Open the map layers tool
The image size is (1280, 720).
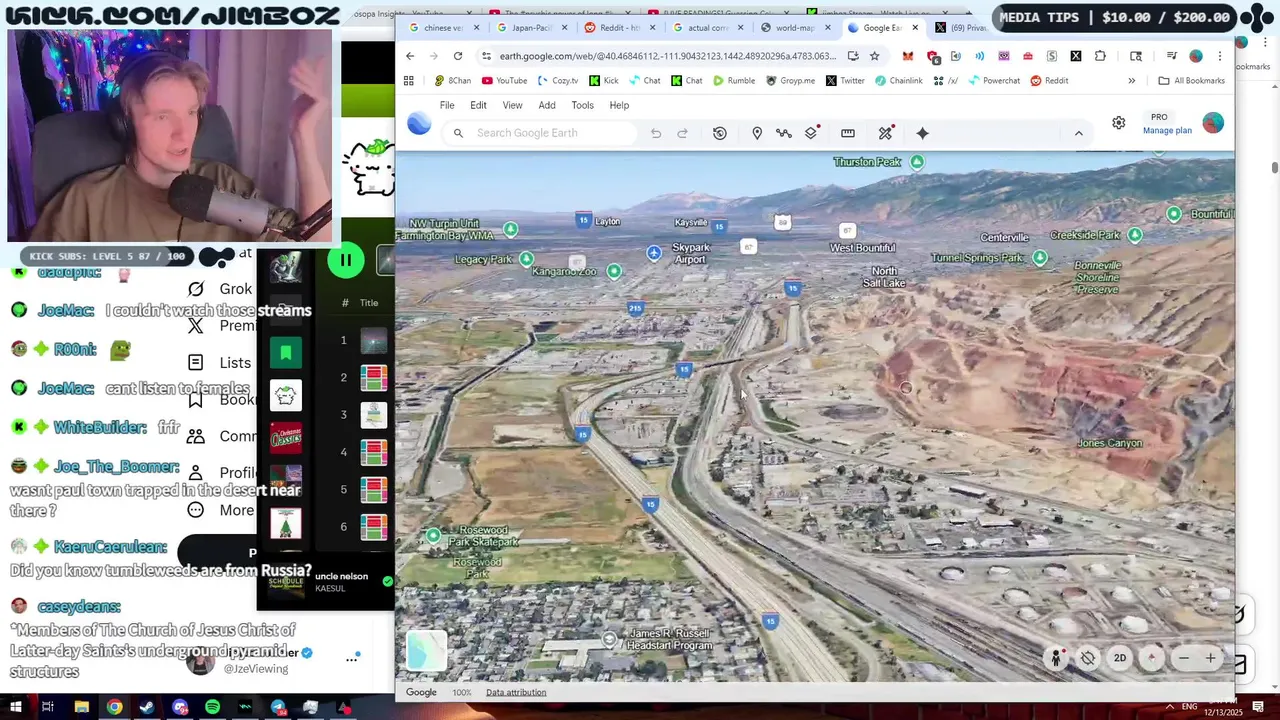click(812, 133)
